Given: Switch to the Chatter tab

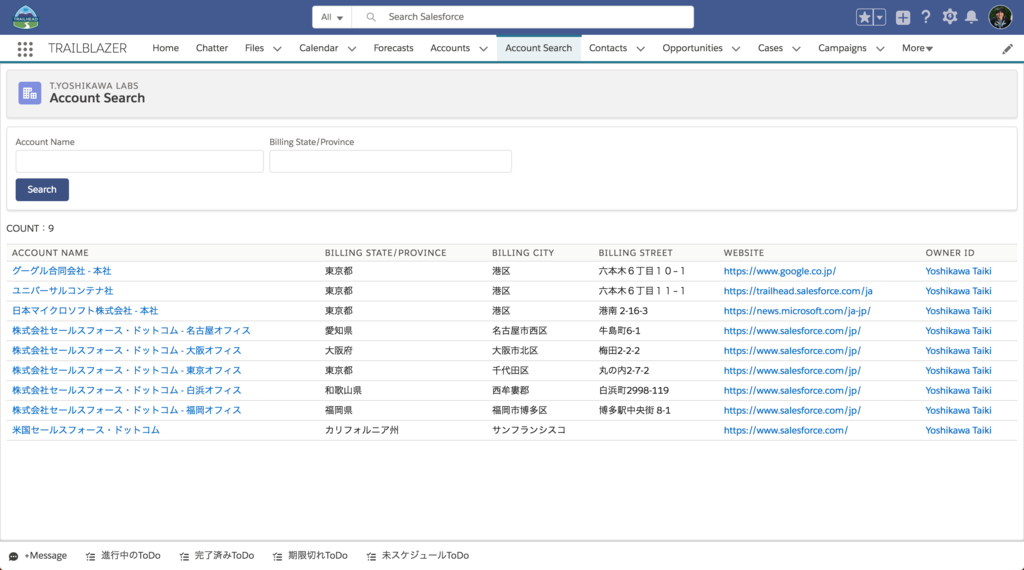Looking at the screenshot, I should click(212, 48).
